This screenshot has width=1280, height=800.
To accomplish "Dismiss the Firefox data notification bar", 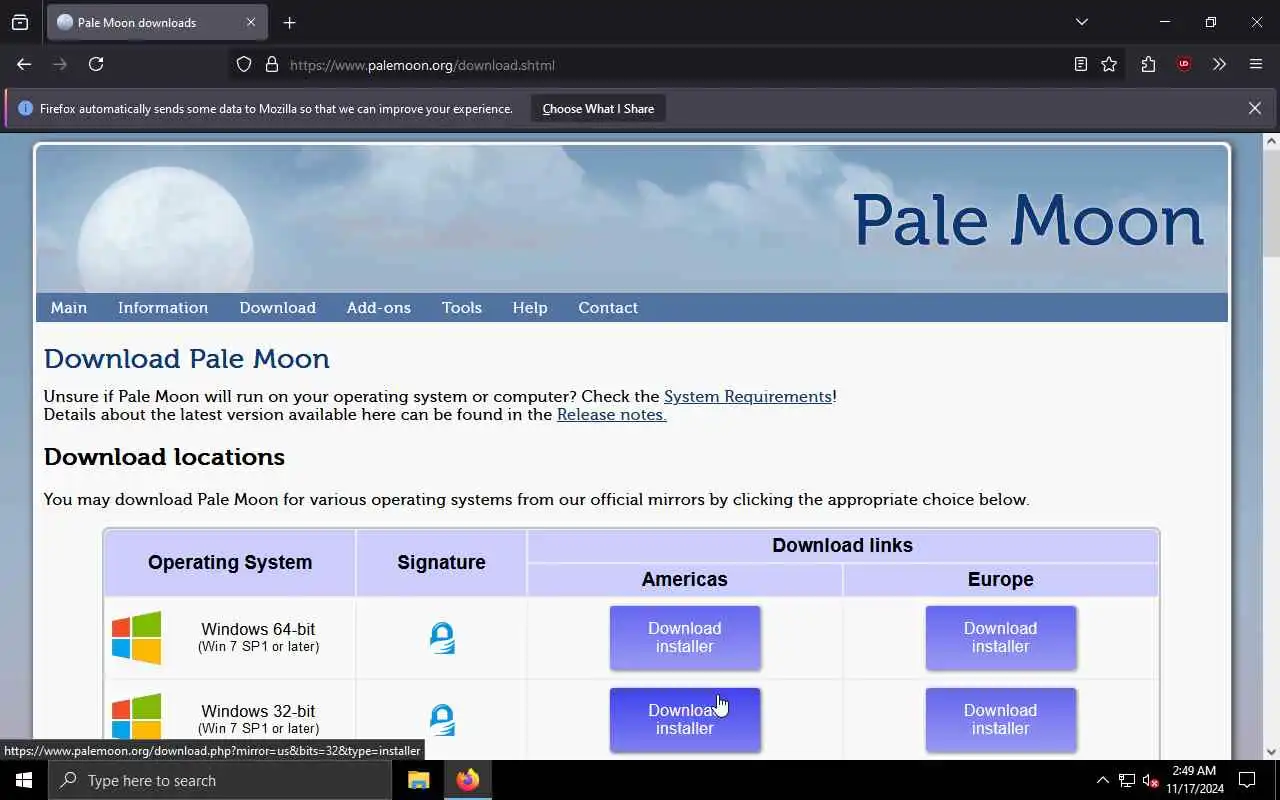I will [1254, 108].
